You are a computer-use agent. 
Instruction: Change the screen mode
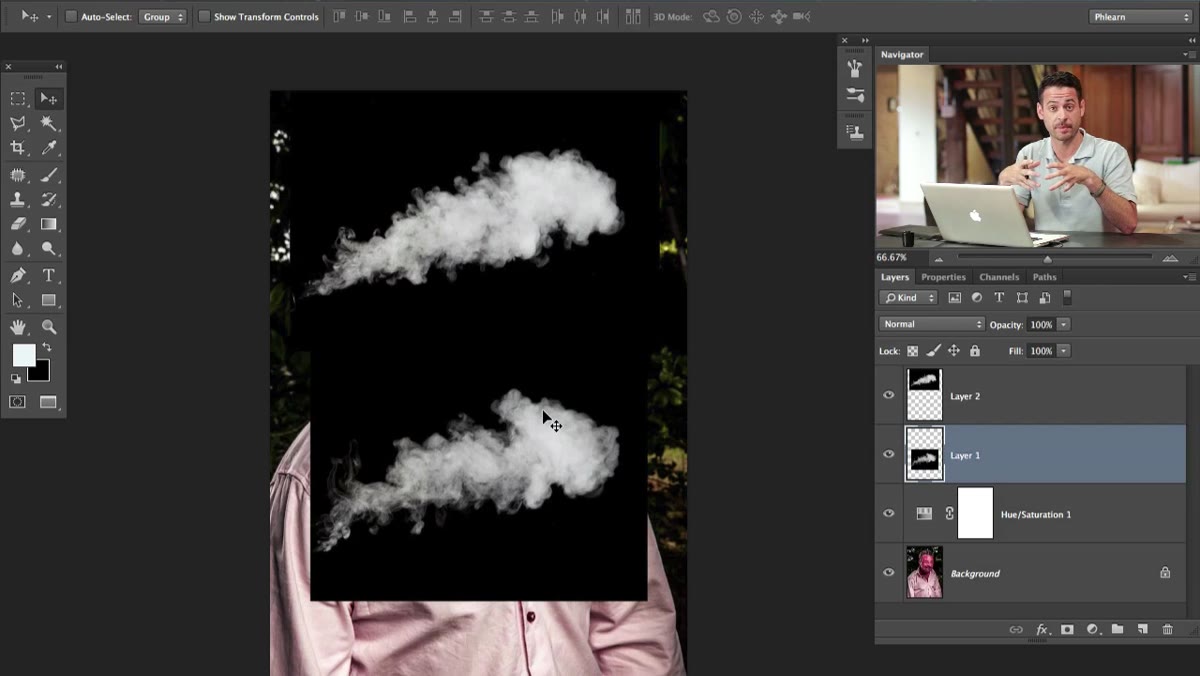pyautogui.click(x=48, y=402)
